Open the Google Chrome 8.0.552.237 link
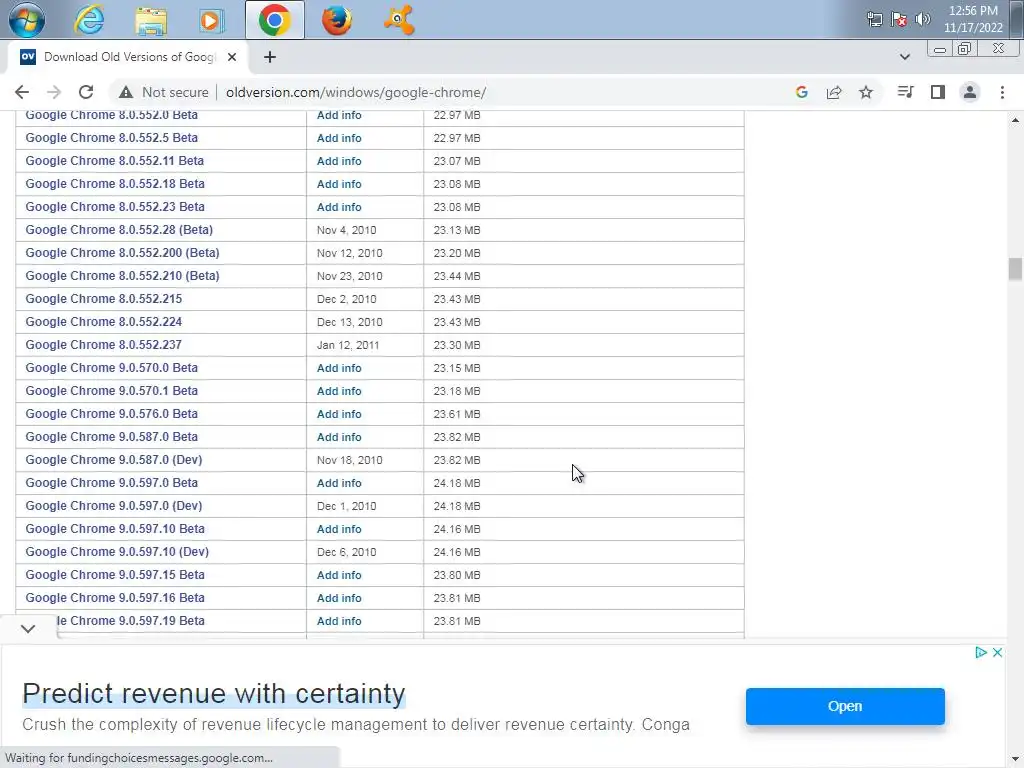This screenshot has height=768, width=1024. (104, 345)
